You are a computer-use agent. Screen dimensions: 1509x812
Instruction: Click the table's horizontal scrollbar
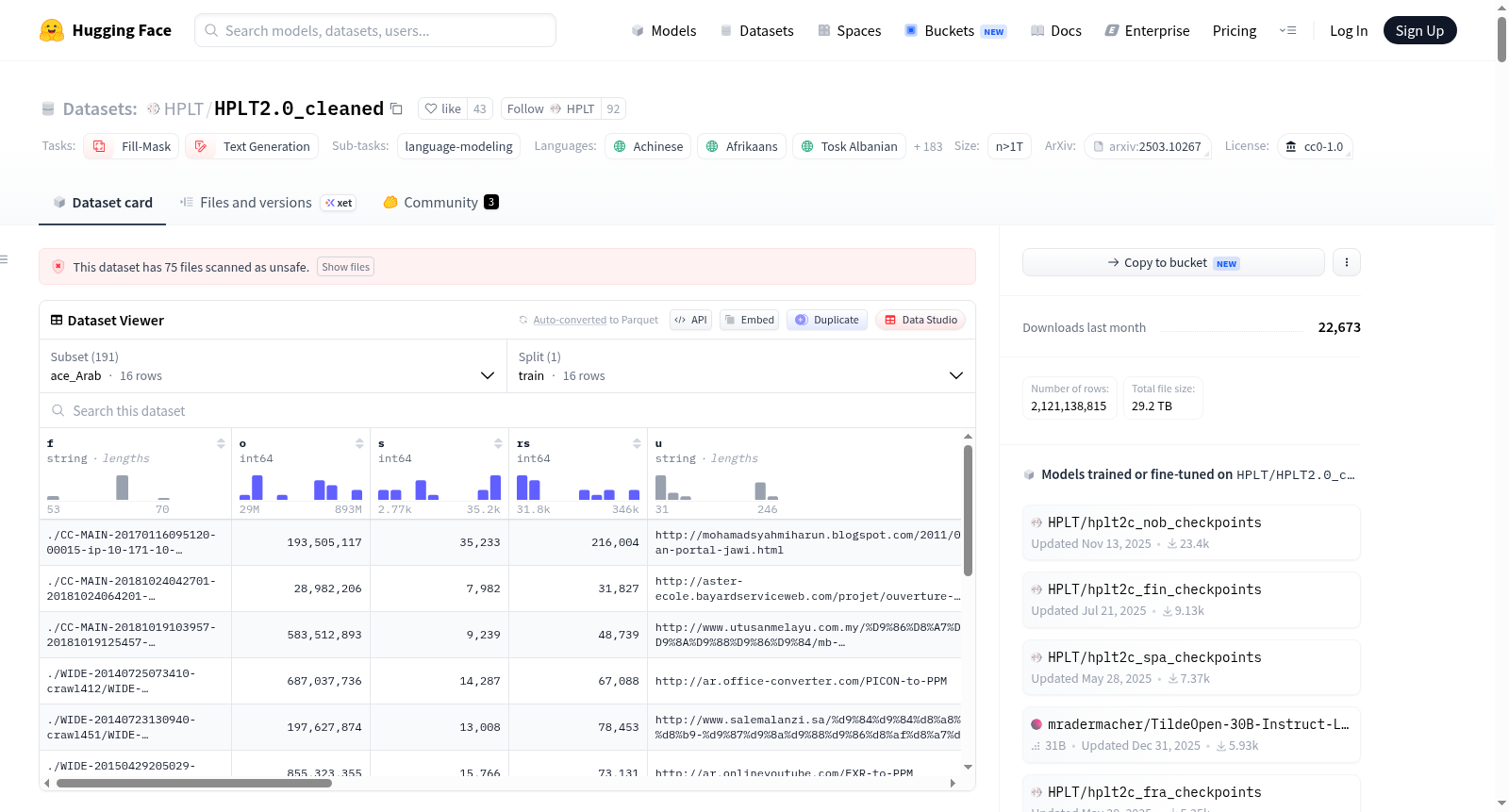tap(194, 783)
